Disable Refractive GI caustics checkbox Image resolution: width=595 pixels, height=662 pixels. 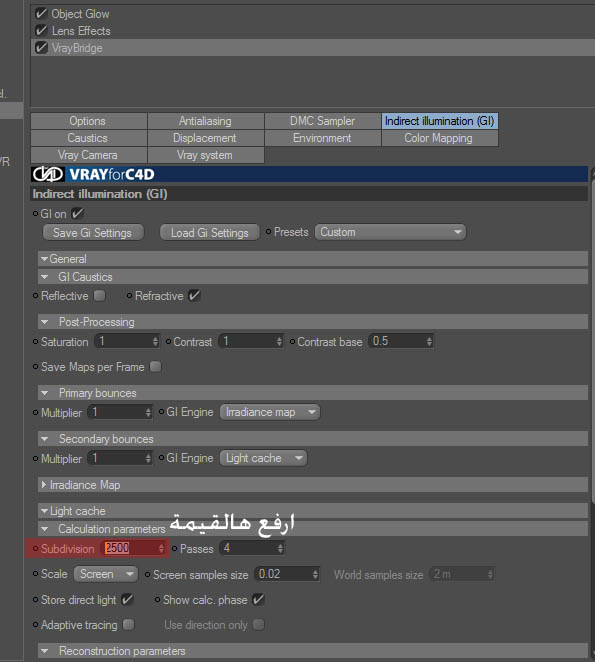pyautogui.click(x=194, y=296)
